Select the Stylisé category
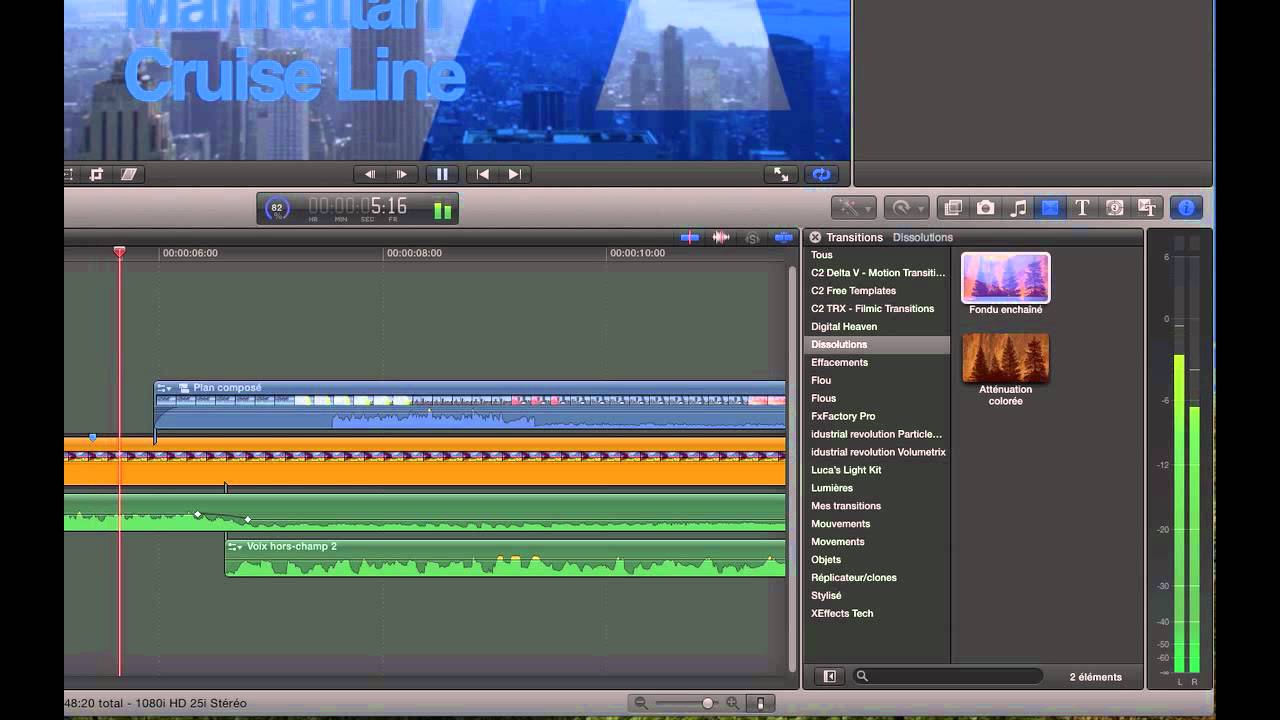1280x720 pixels. point(877,597)
